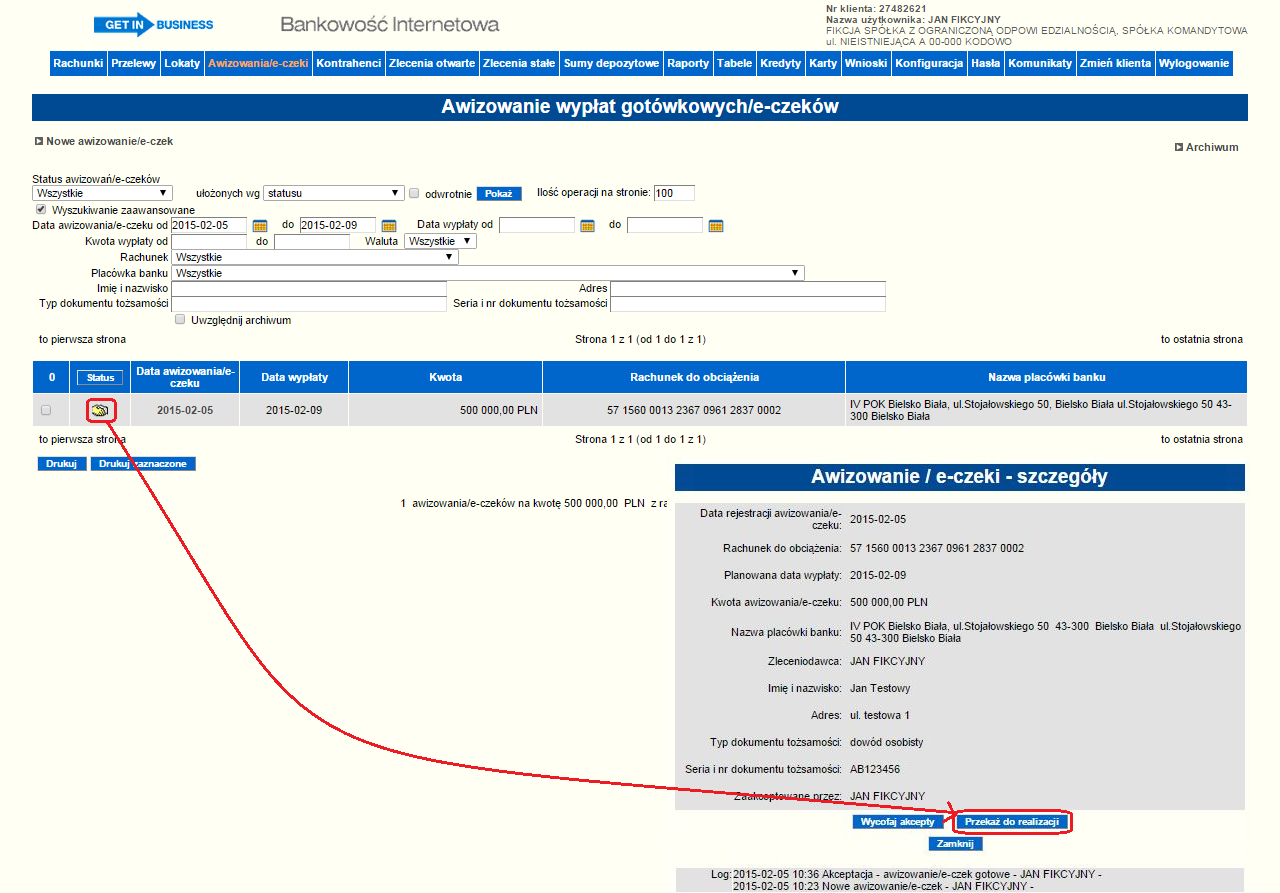The width and height of the screenshot is (1280, 893).
Task: Click Wycofaj akcepty button
Action: tap(898, 822)
